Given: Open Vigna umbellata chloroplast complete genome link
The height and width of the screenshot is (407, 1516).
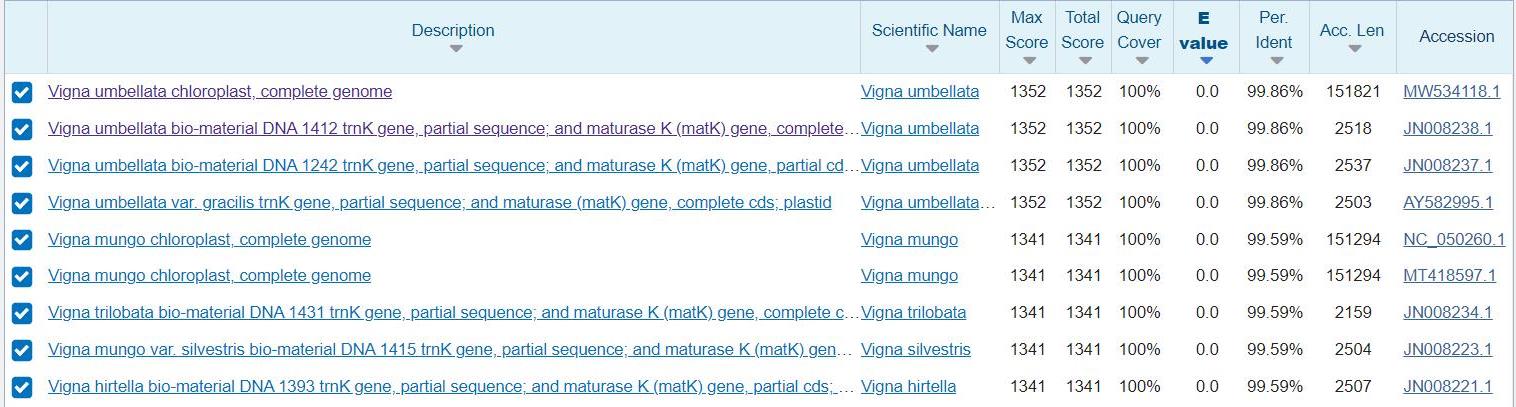Looking at the screenshot, I should tap(220, 92).
